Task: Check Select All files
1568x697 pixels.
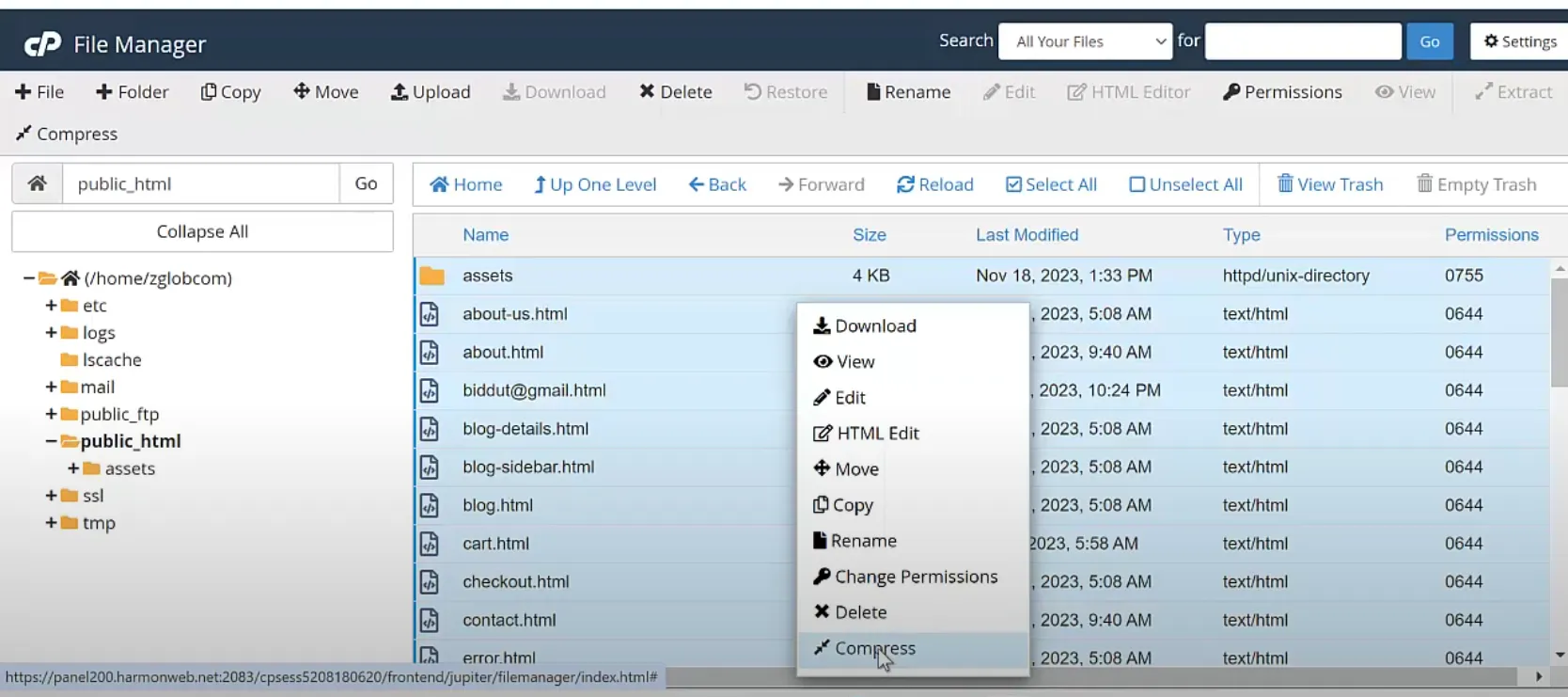Action: pyautogui.click(x=1050, y=184)
